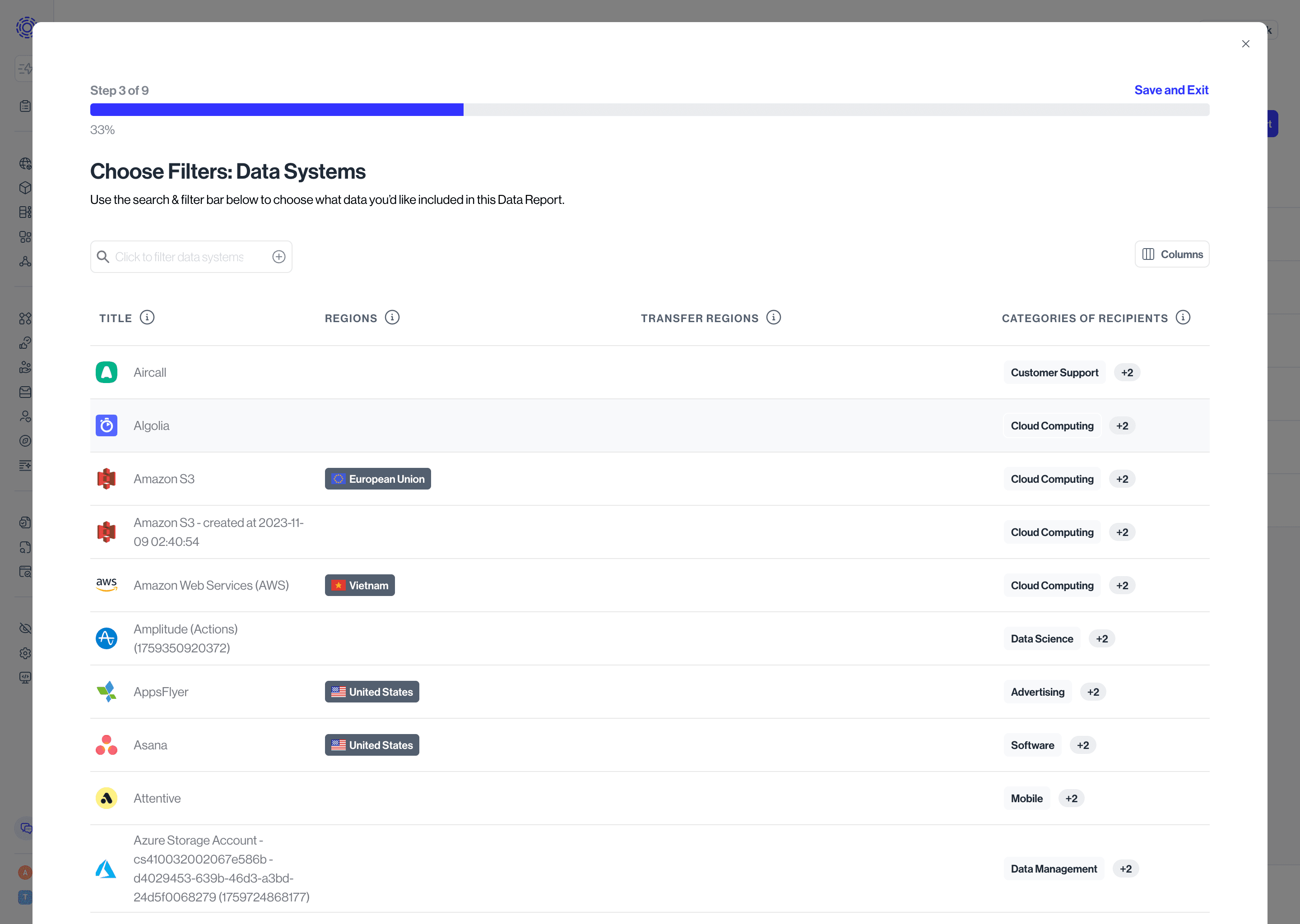
Task: Click the Amplitude logo icon
Action: click(x=107, y=638)
